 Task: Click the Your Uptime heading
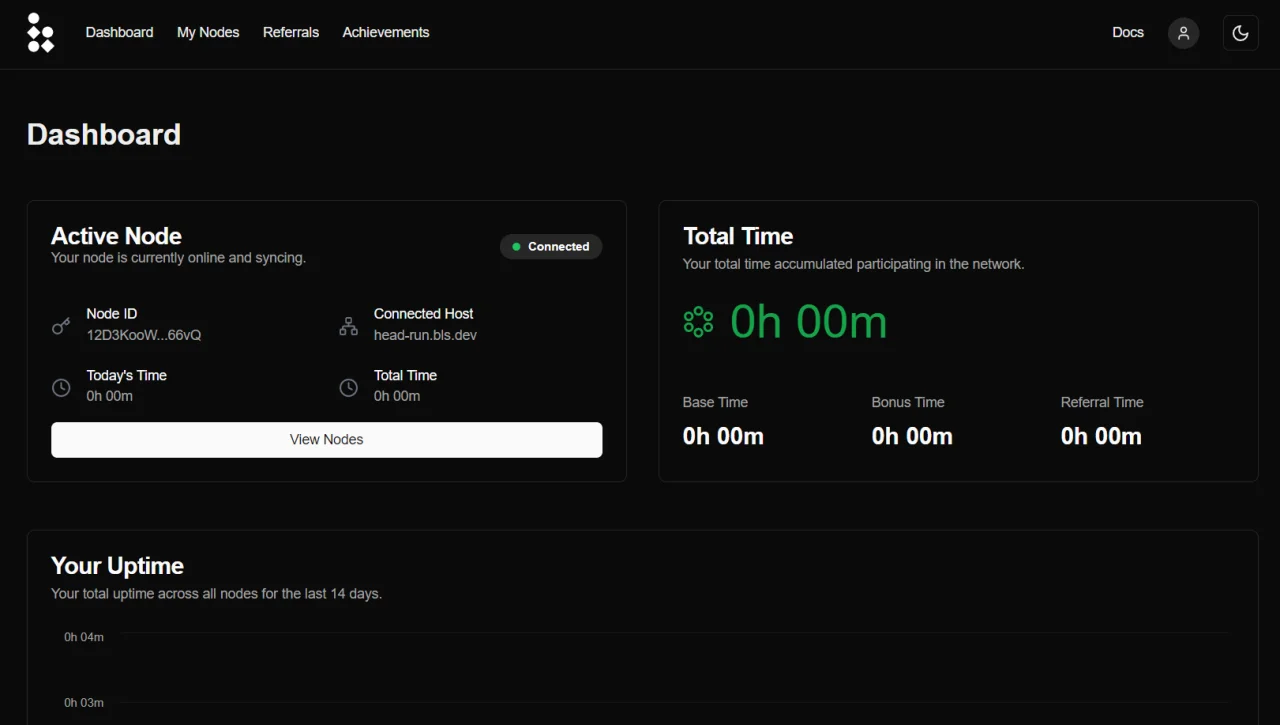pos(117,566)
